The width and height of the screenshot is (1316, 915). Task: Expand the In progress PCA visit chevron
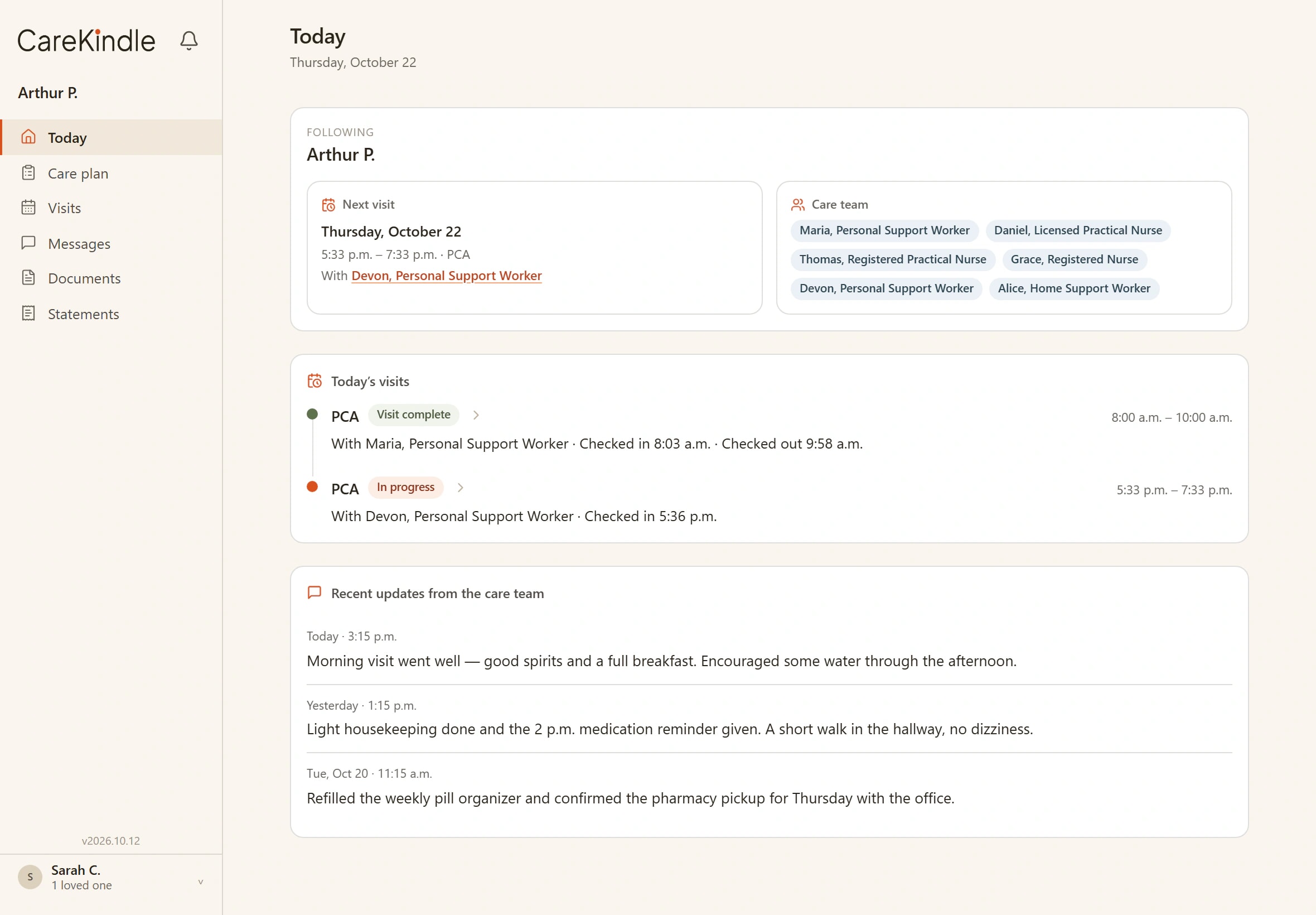tap(460, 487)
